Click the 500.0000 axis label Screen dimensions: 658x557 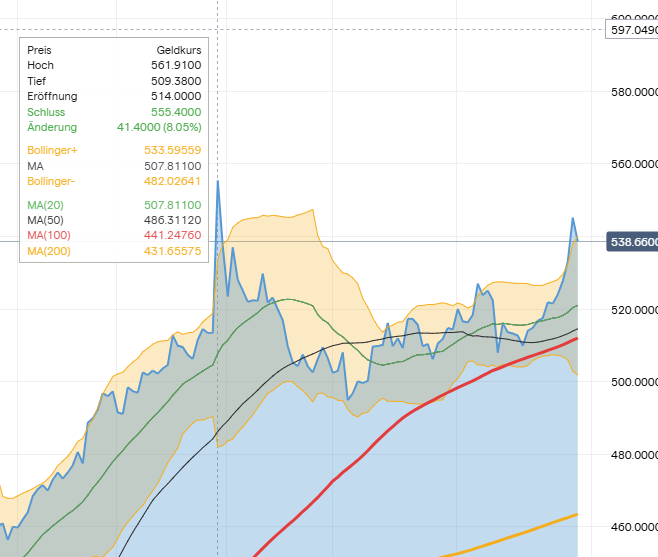point(634,382)
